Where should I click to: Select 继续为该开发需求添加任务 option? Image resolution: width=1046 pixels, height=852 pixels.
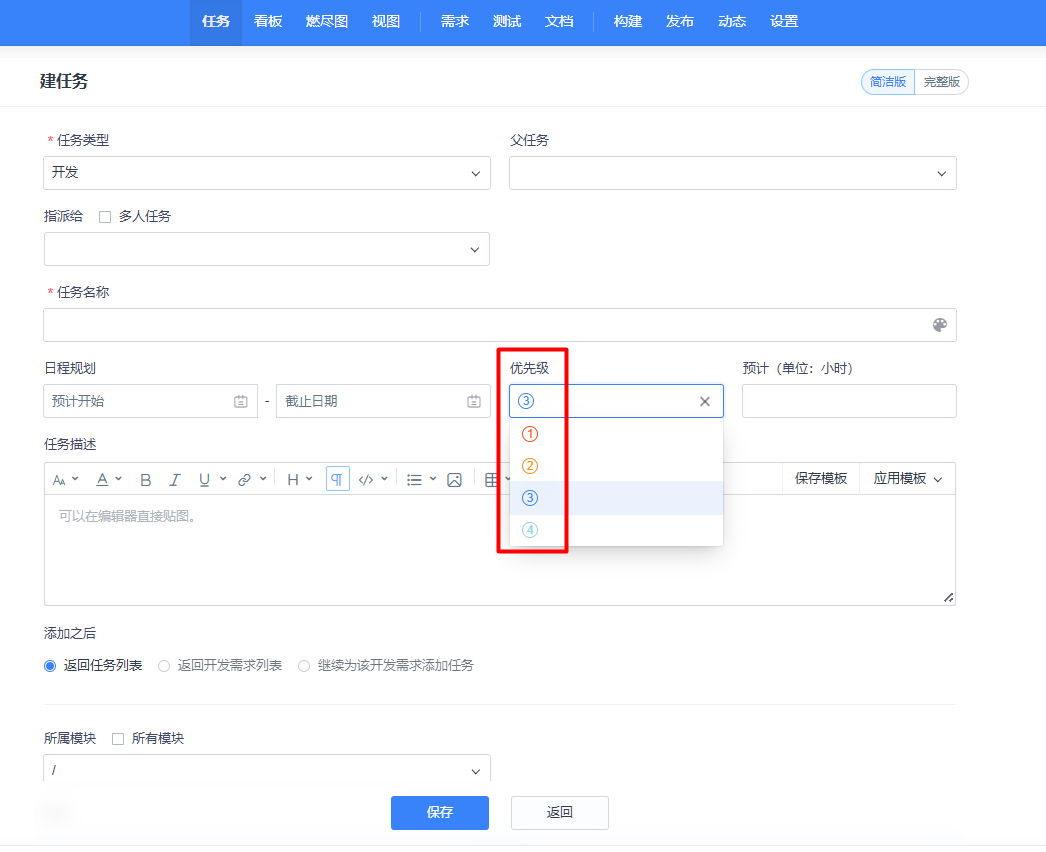click(x=304, y=666)
